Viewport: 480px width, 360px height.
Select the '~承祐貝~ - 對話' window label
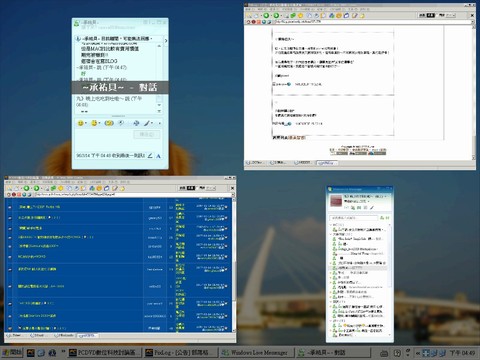120,87
